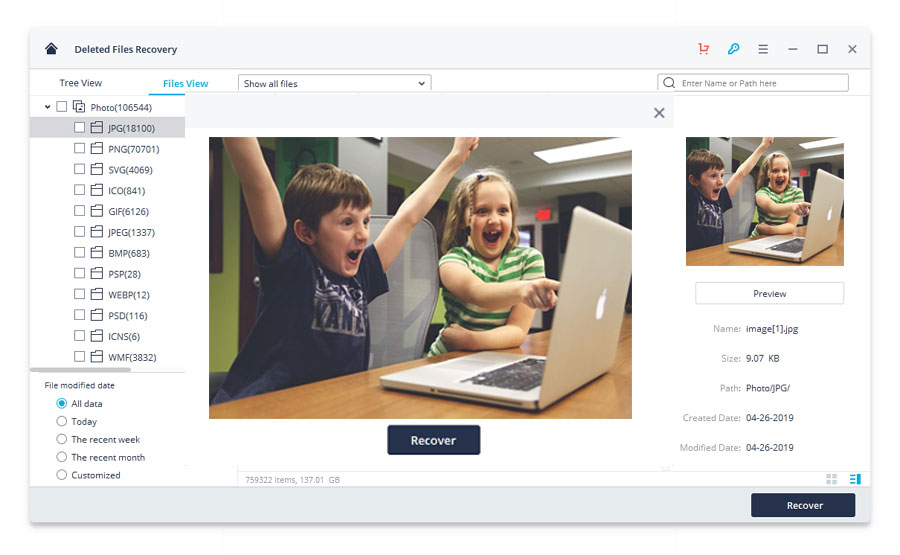Check the PNG(70701) checkbox

[x=79, y=148]
